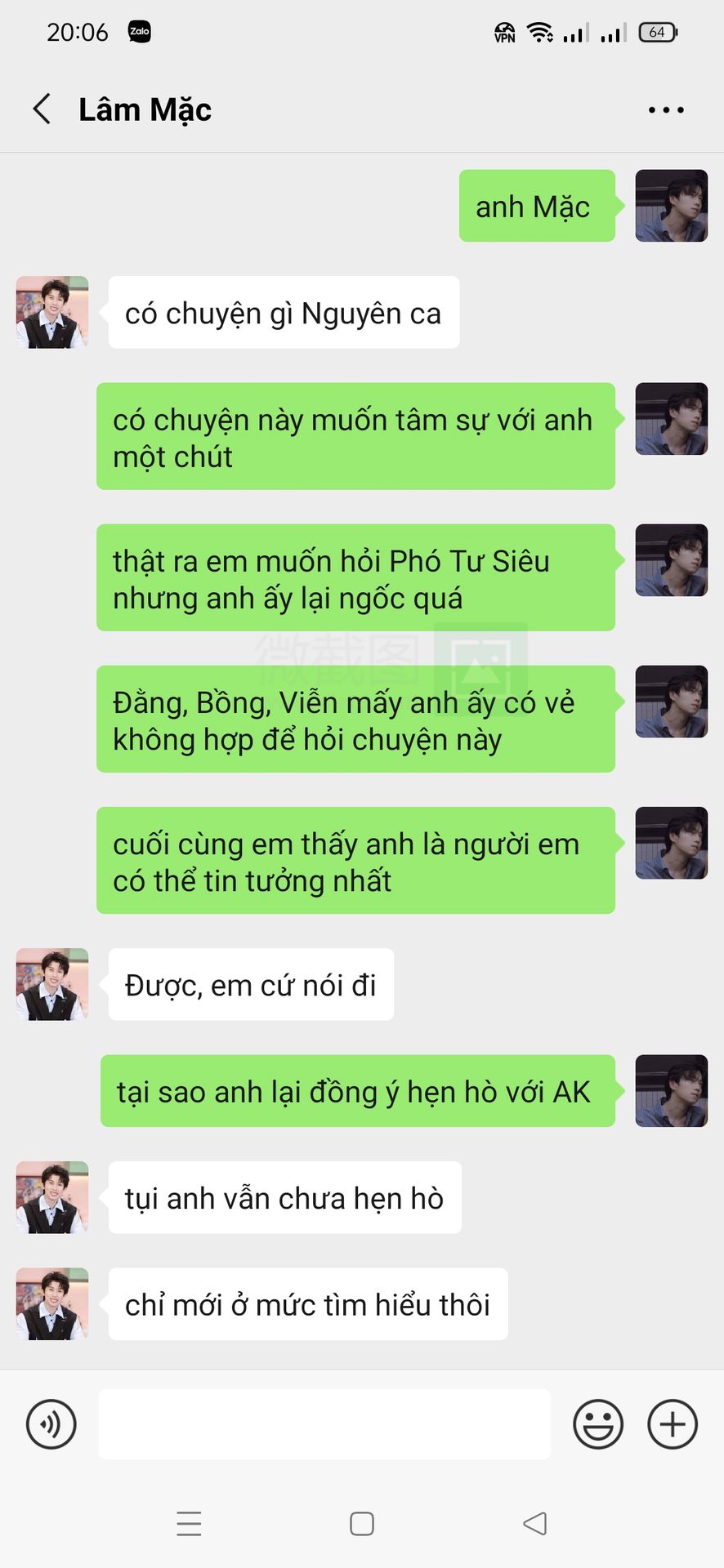724x1568 pixels.
Task: Tap the plus attachment icon
Action: (x=673, y=1424)
